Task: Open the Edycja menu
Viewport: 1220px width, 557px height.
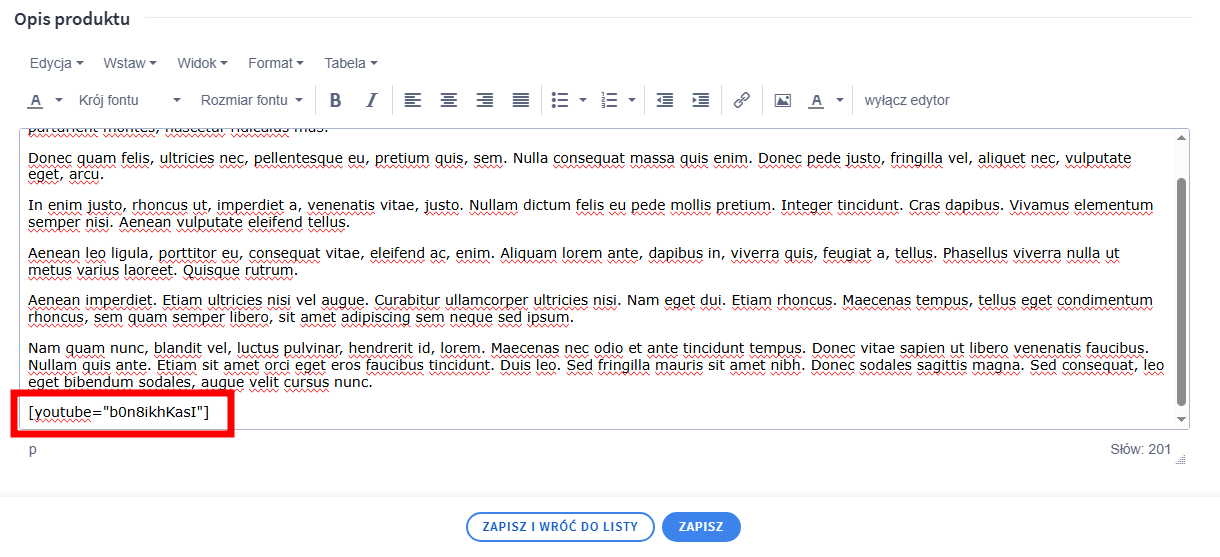Action: [x=56, y=63]
